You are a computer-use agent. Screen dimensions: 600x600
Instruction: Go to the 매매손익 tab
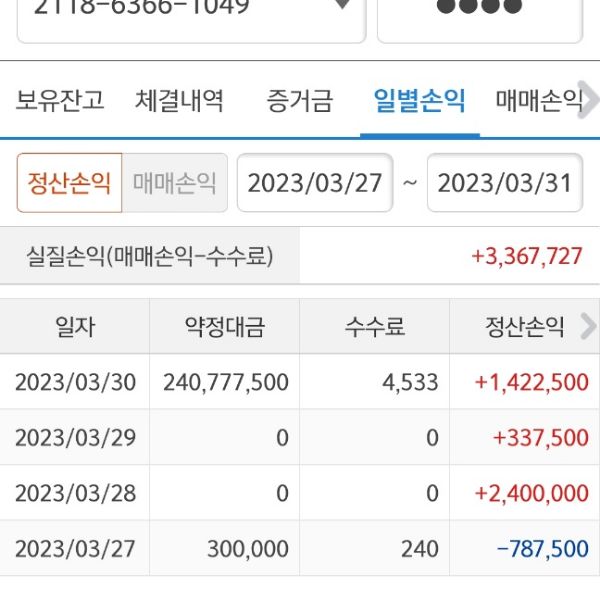(x=538, y=101)
